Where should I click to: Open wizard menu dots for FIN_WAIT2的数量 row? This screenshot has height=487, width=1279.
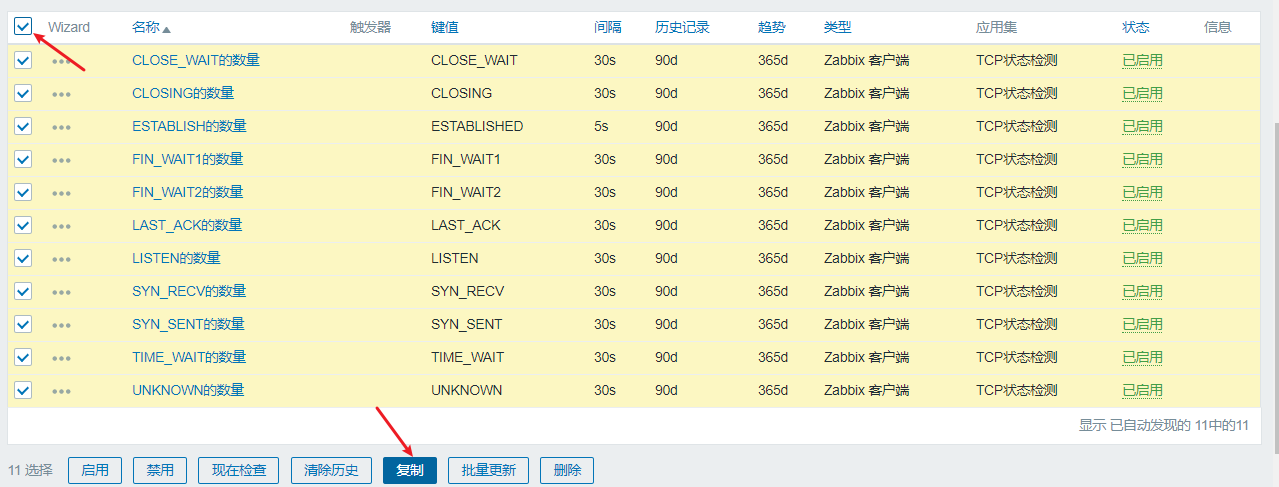61,193
